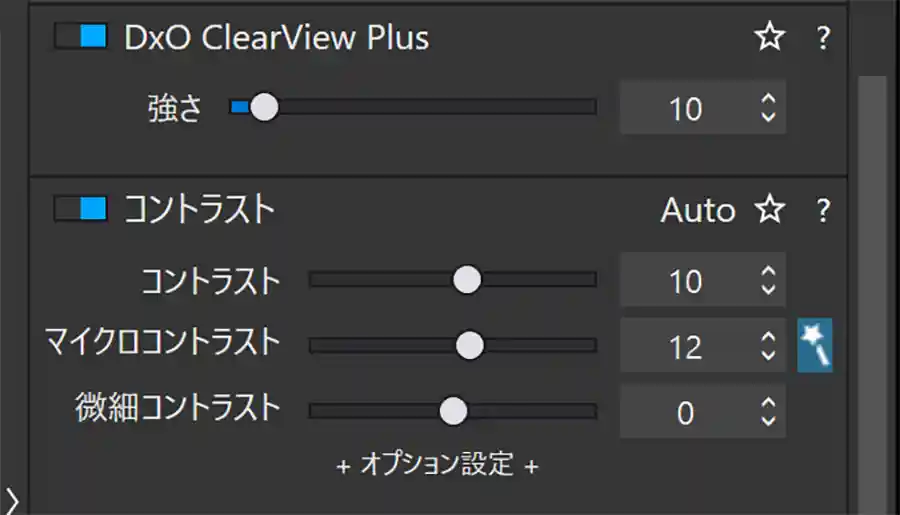Open help question mark for コントラスト panel
The image size is (900, 515).
point(823,210)
